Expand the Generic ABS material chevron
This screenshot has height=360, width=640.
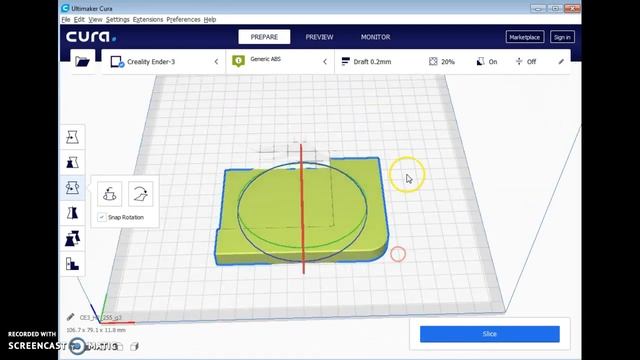(325, 62)
